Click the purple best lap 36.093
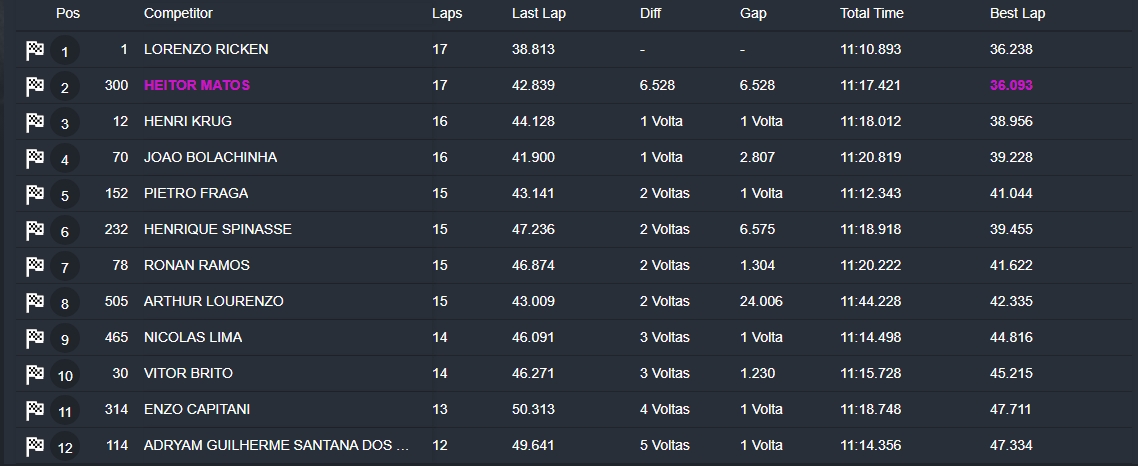Screen dimensions: 1138x466 point(1011,85)
